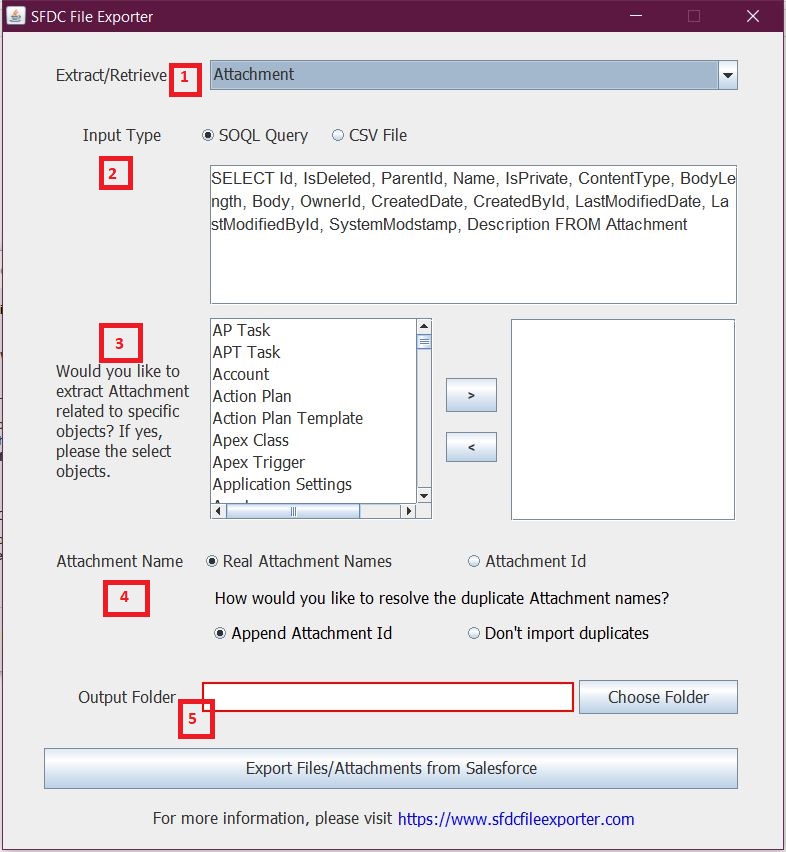Open the sfdcfileexporter.com link
Screen dimensions: 786x852
tap(516, 819)
